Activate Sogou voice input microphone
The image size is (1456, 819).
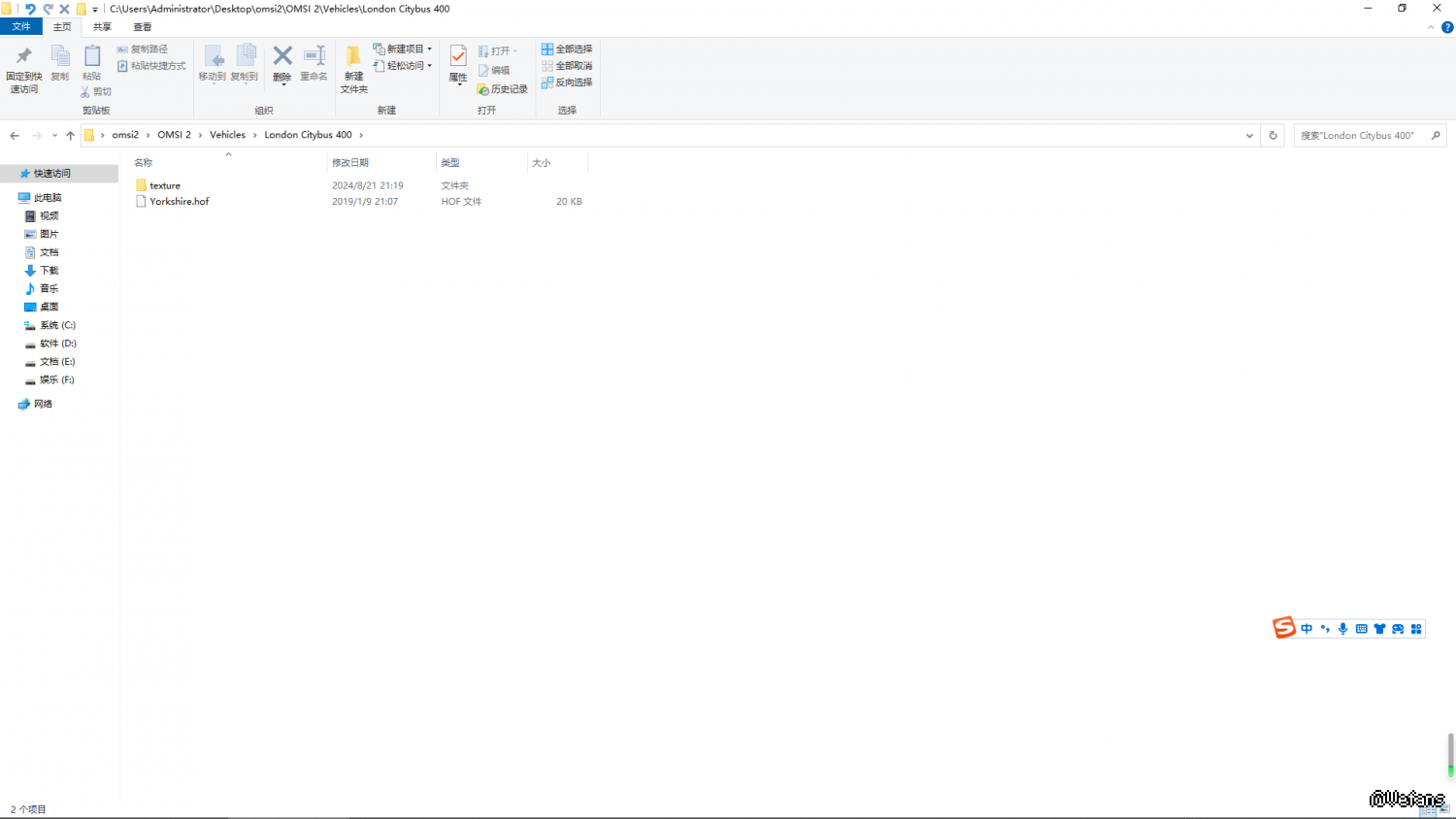pyautogui.click(x=1343, y=629)
